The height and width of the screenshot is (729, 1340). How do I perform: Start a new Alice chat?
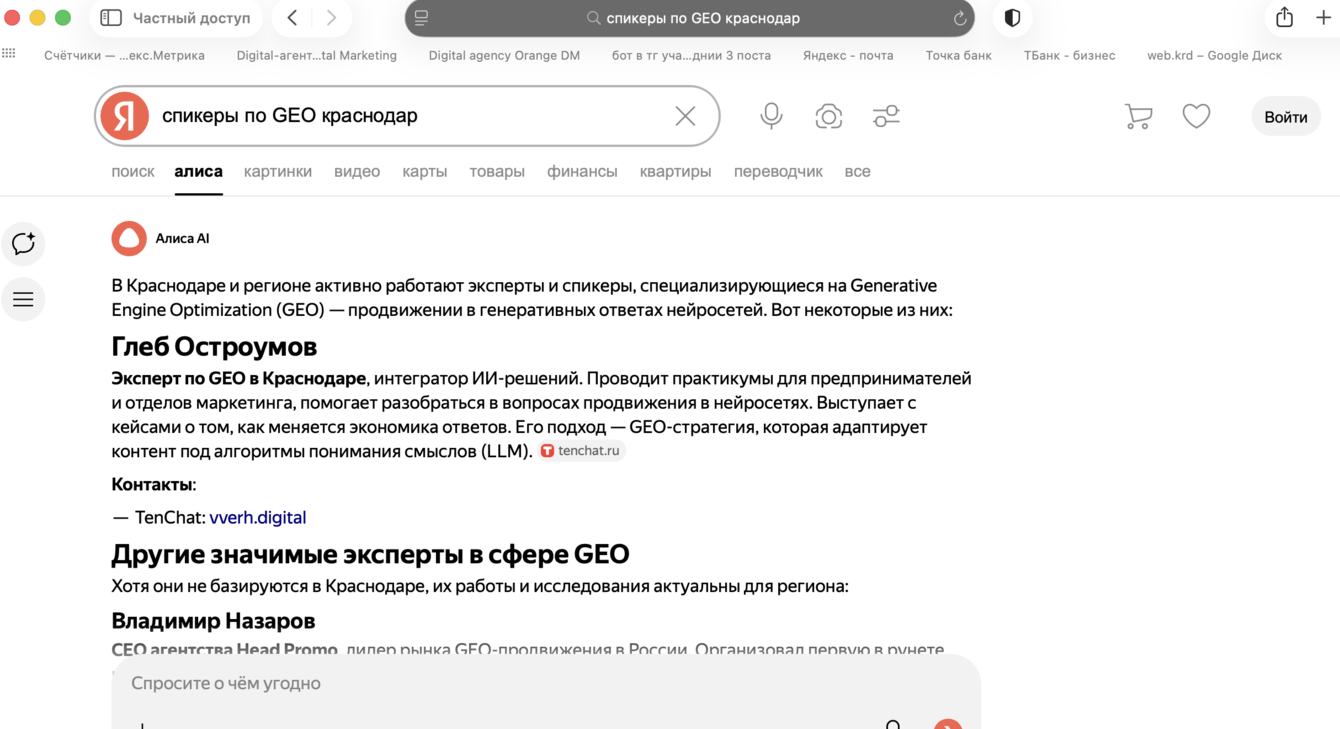pyautogui.click(x=23, y=243)
